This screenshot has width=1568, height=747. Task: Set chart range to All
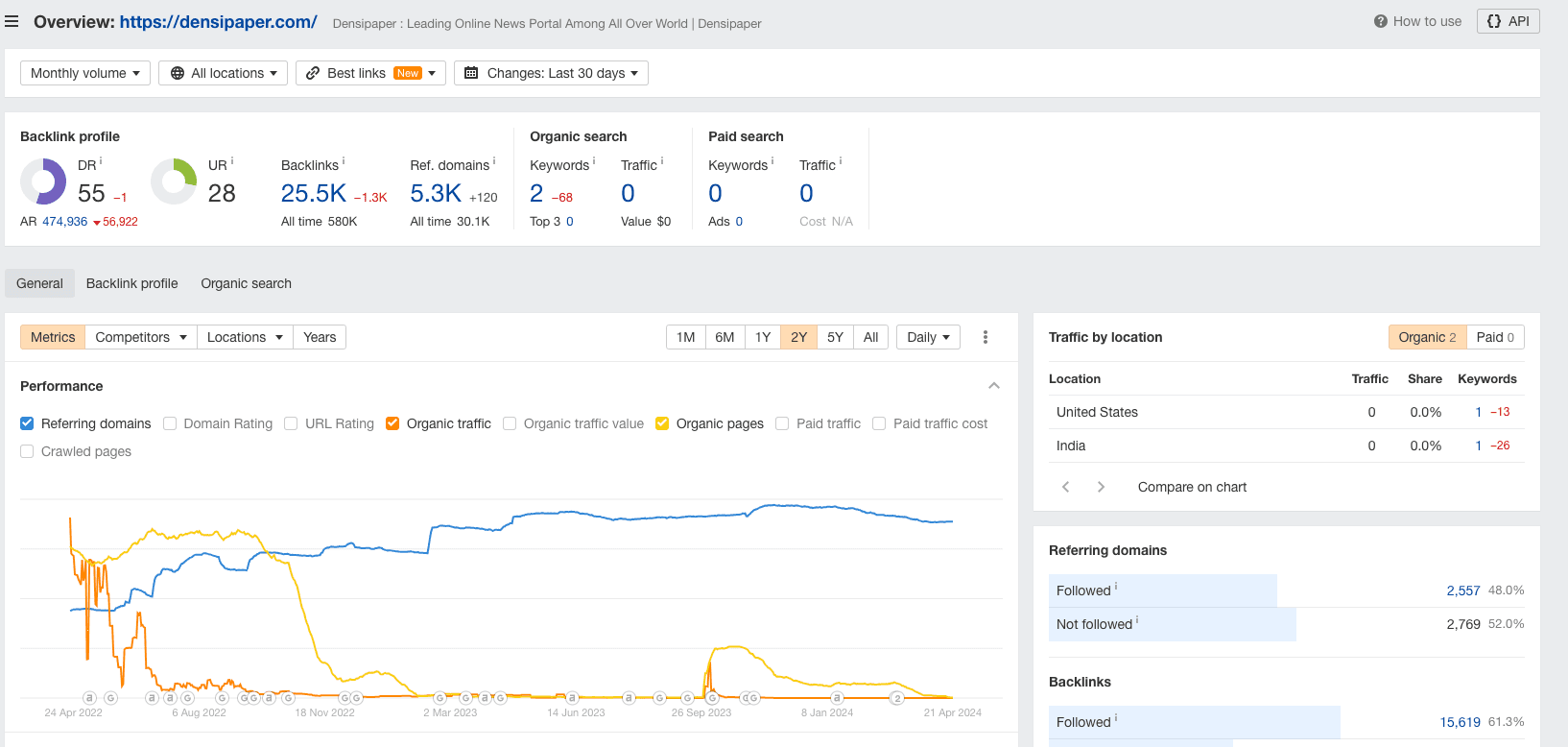coord(870,337)
